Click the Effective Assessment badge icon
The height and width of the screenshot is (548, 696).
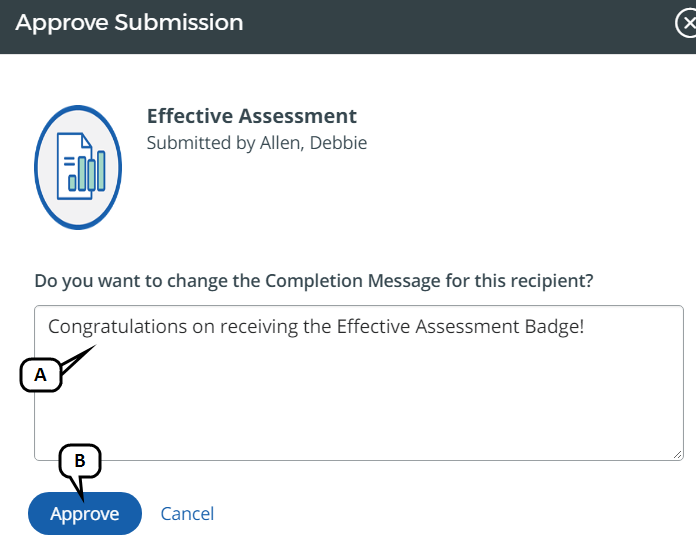tap(78, 168)
